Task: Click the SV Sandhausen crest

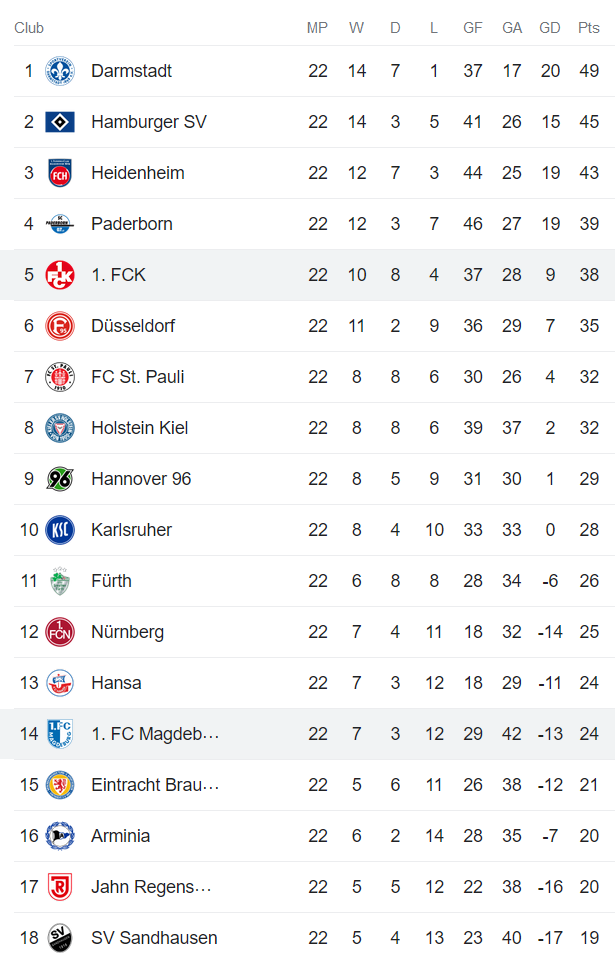Action: pos(60,938)
